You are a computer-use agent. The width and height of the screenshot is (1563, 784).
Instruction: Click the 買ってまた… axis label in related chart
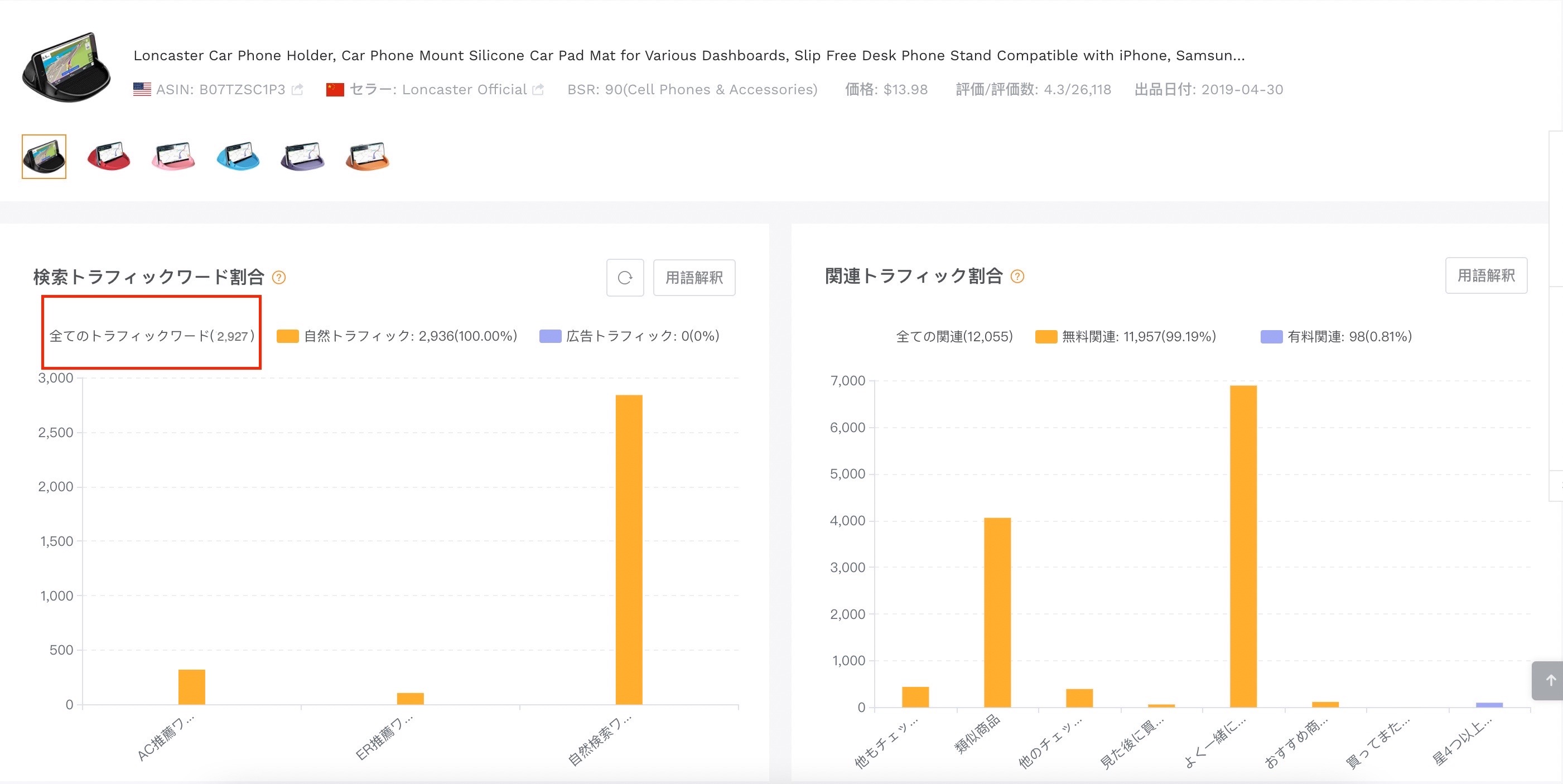[x=1378, y=743]
